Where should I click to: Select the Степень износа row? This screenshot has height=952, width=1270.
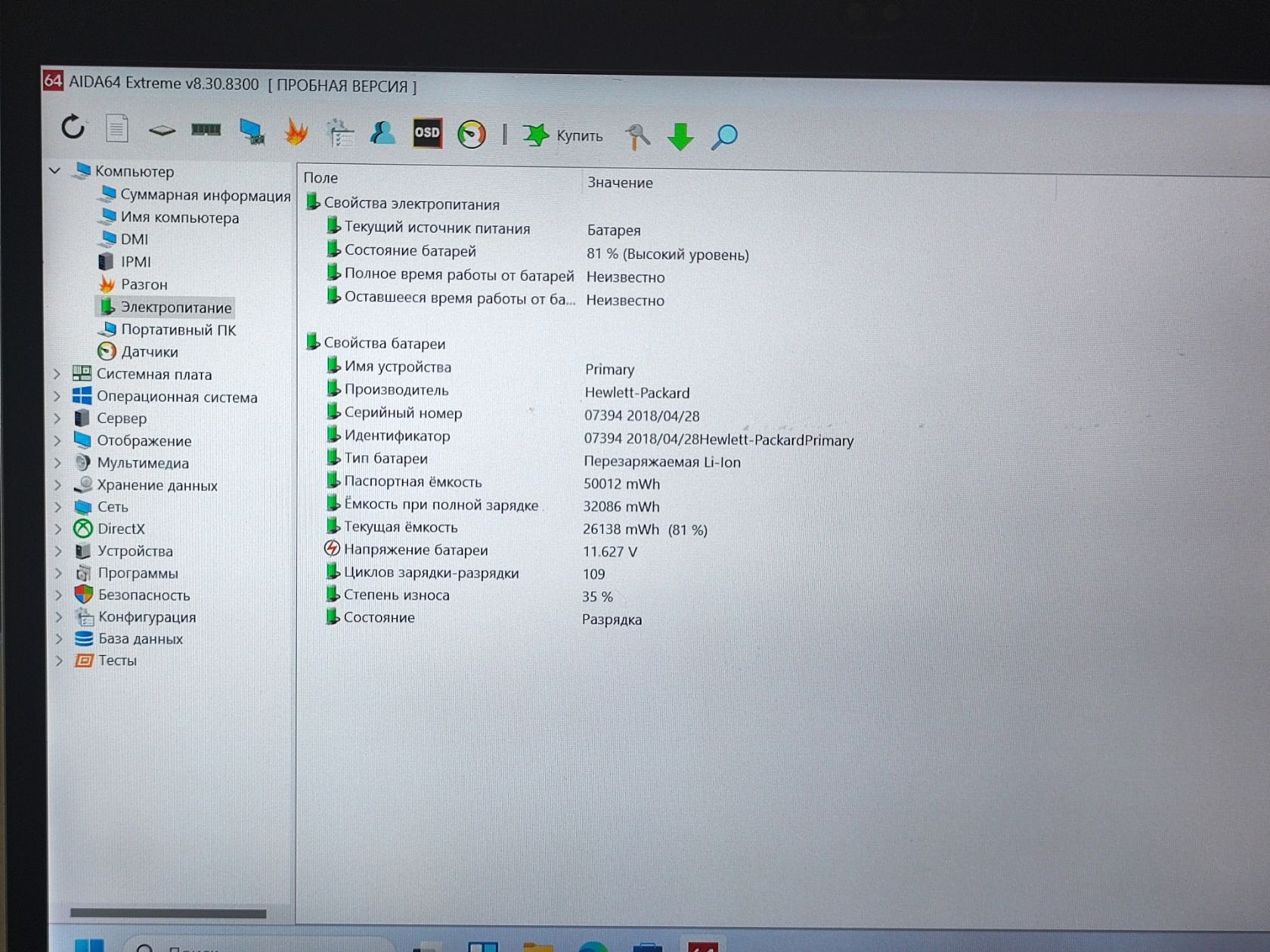click(x=471, y=595)
